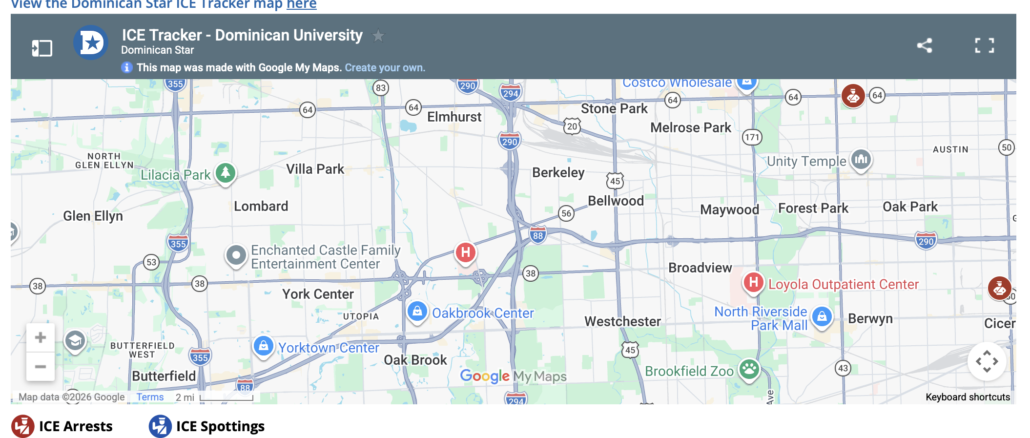Click the Keyboard shortcuts button

[967, 397]
